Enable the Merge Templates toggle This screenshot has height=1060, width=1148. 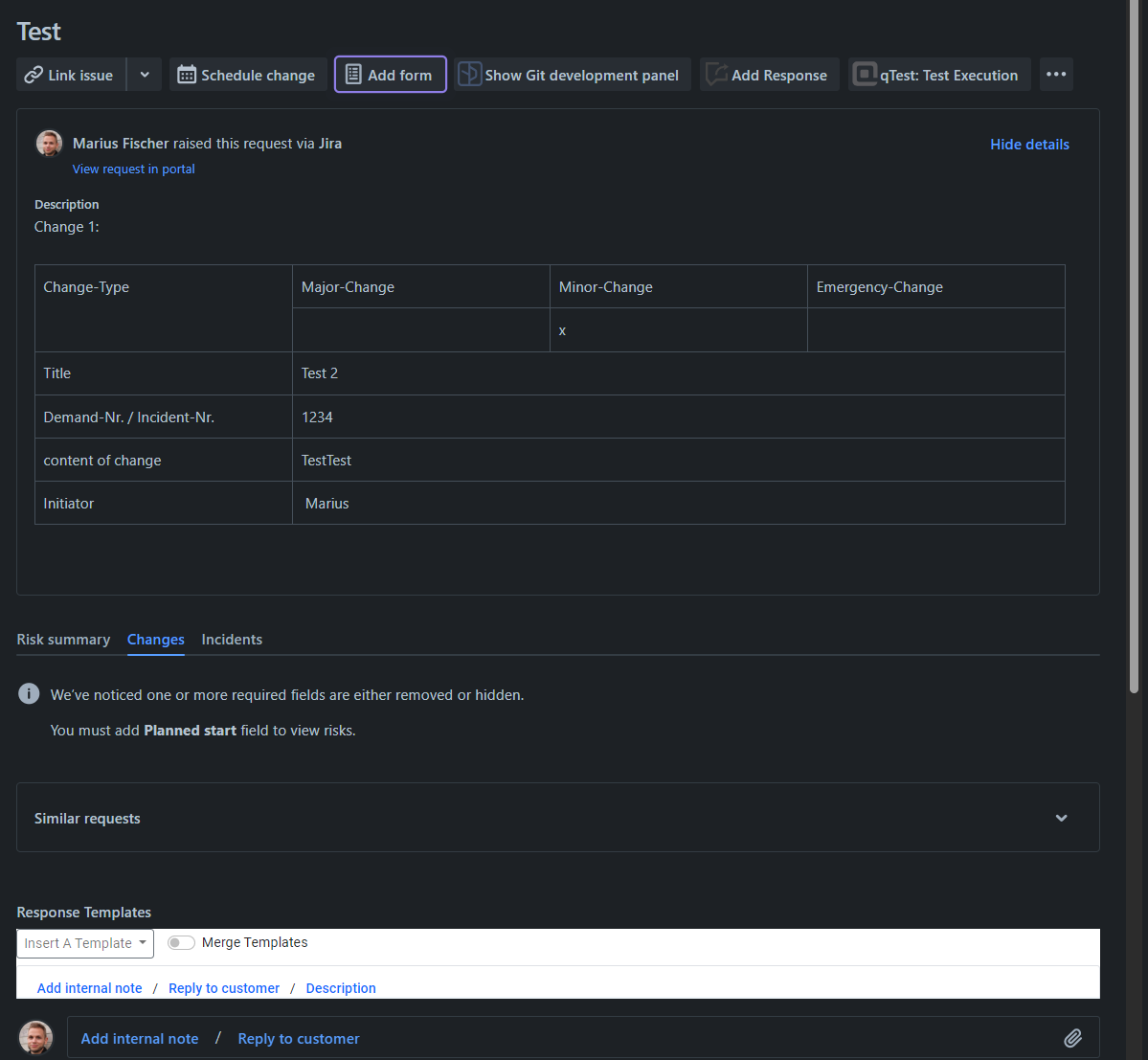tap(180, 942)
